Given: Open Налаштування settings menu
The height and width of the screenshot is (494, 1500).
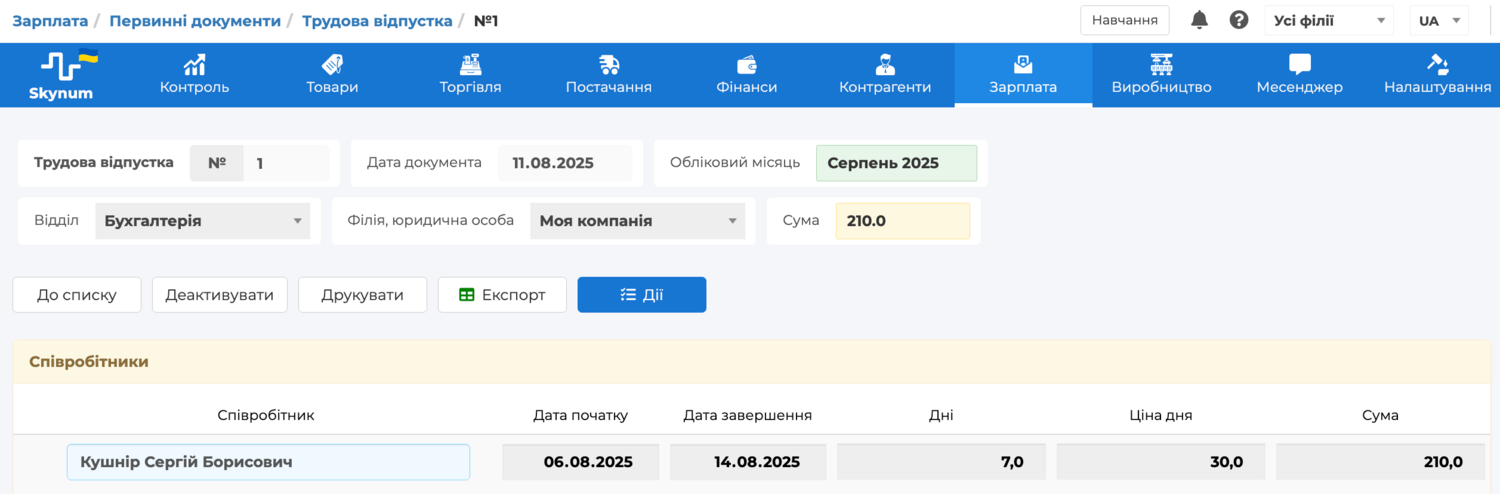Looking at the screenshot, I should pyautogui.click(x=1437, y=75).
